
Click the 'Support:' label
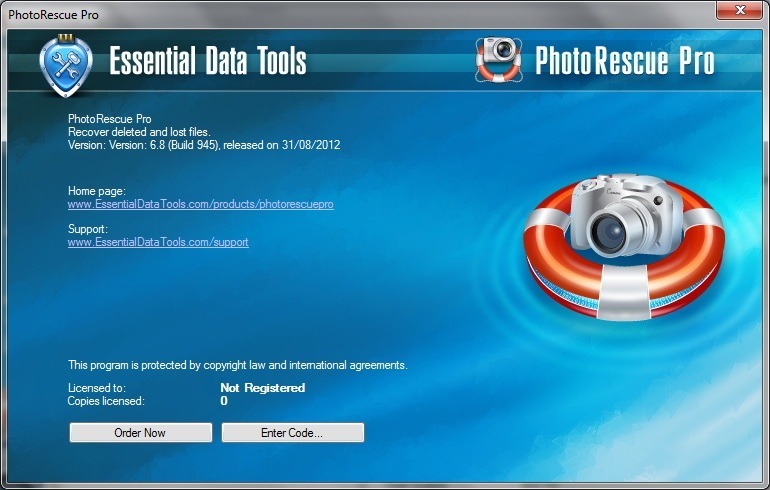88,229
